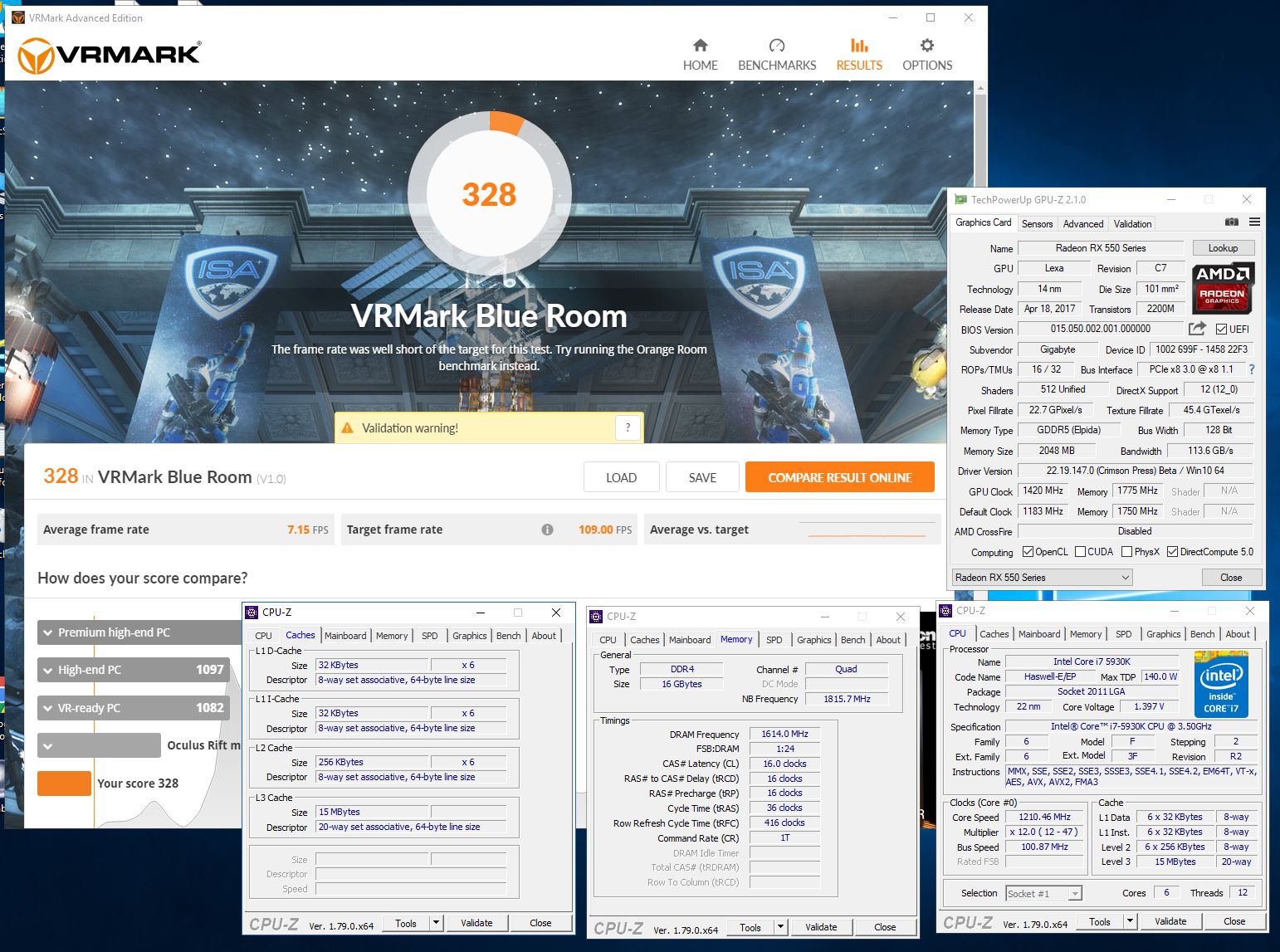Screen dimensions: 1280x952
Task: Click the GPU-Z Lookup button
Action: click(1223, 248)
